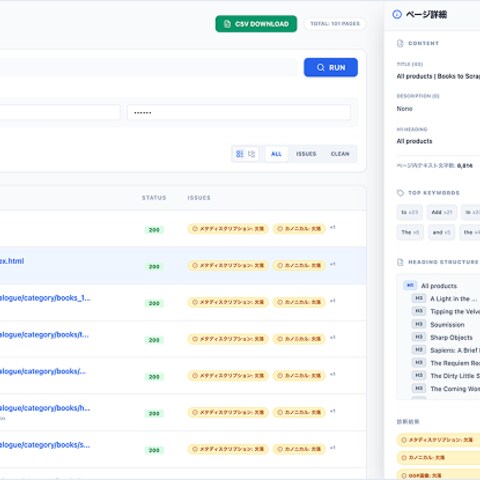
Task: Click the 'to x23' keyword chip
Action: 409,212
